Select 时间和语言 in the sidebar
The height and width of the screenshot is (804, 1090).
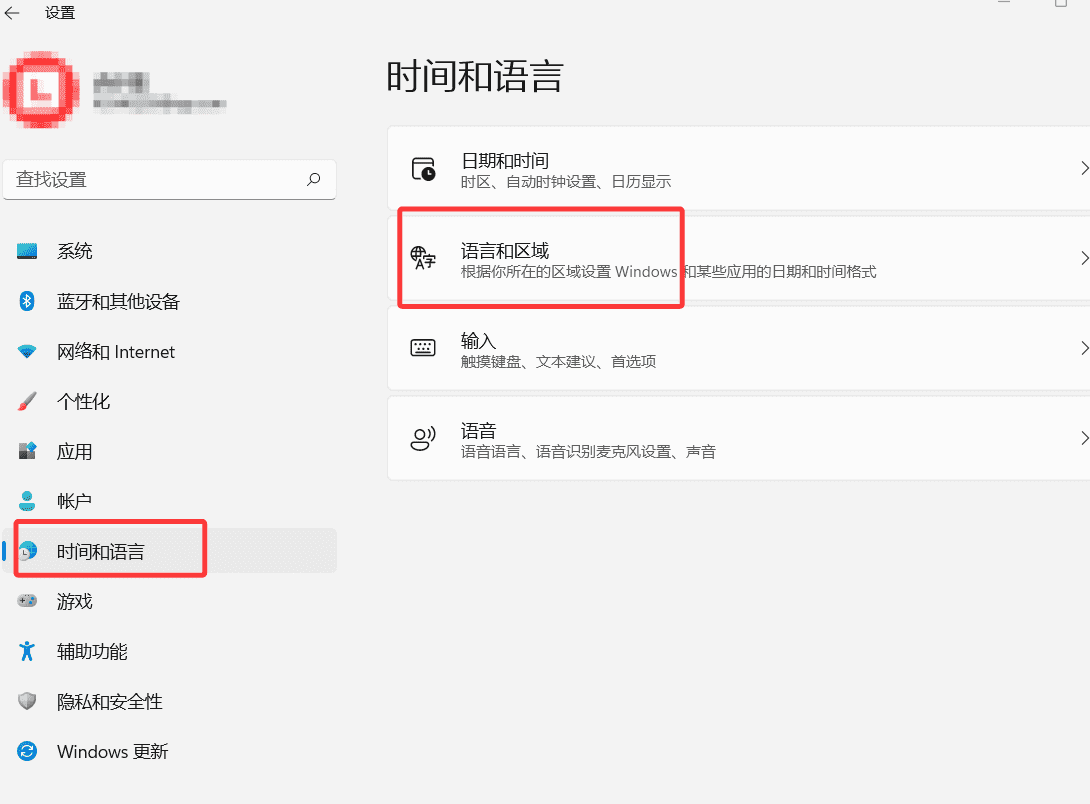click(x=170, y=551)
